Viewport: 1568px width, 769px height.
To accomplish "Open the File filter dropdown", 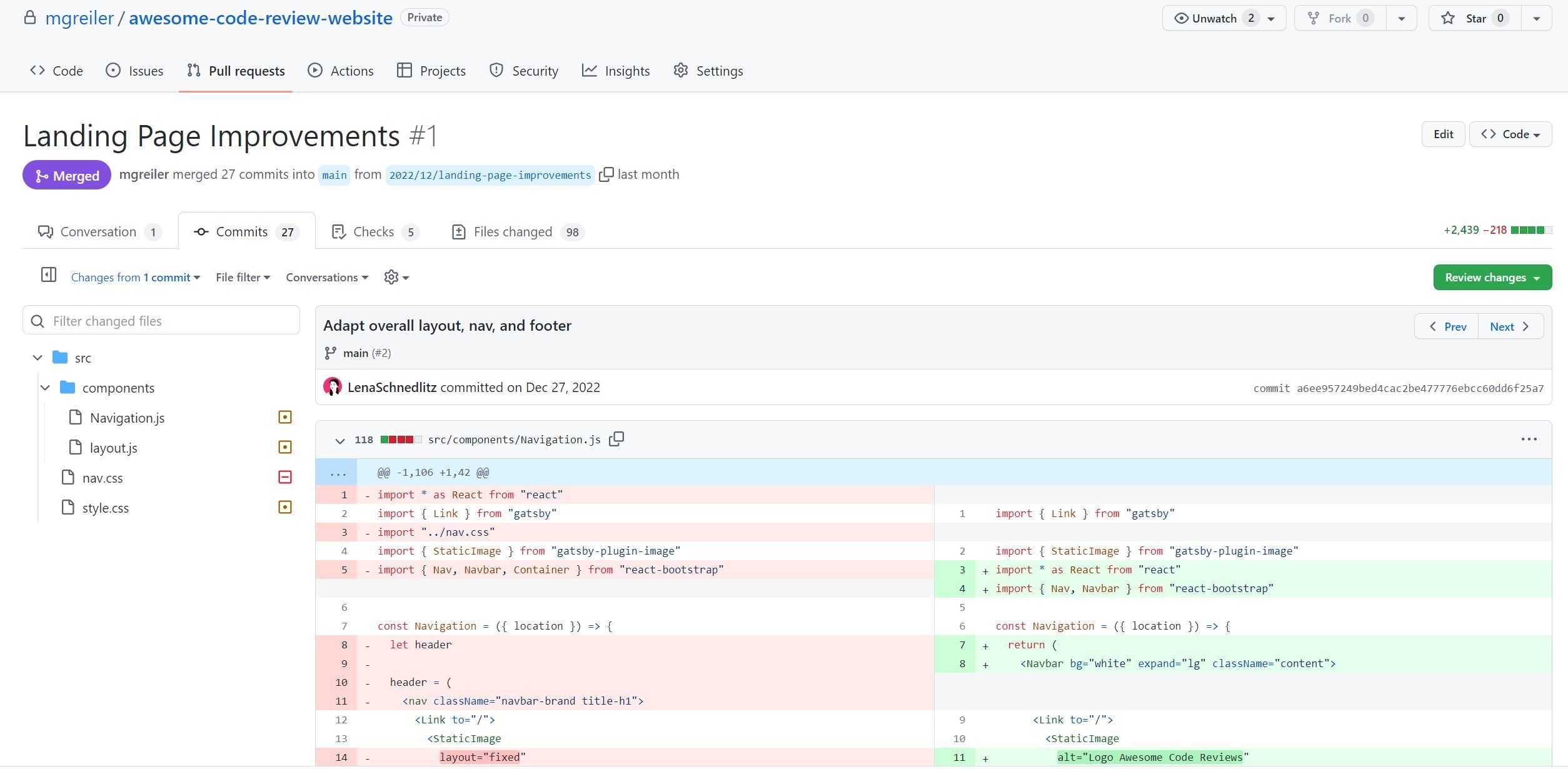I will [x=243, y=277].
